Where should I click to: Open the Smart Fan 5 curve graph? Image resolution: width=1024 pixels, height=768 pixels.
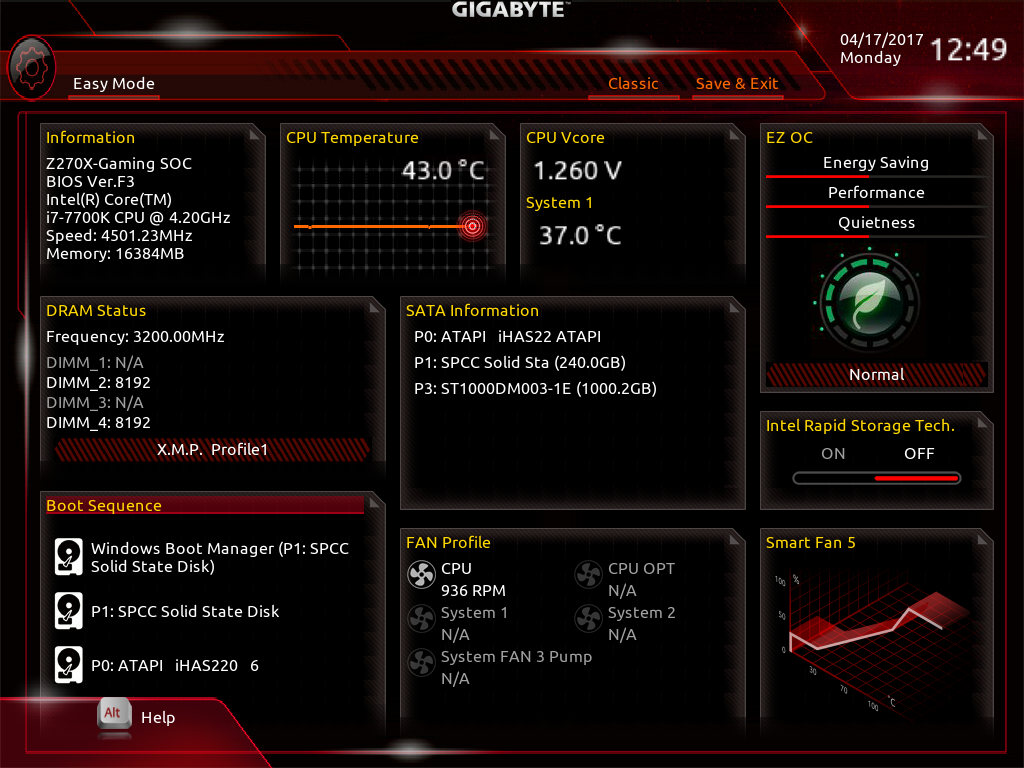coord(870,637)
